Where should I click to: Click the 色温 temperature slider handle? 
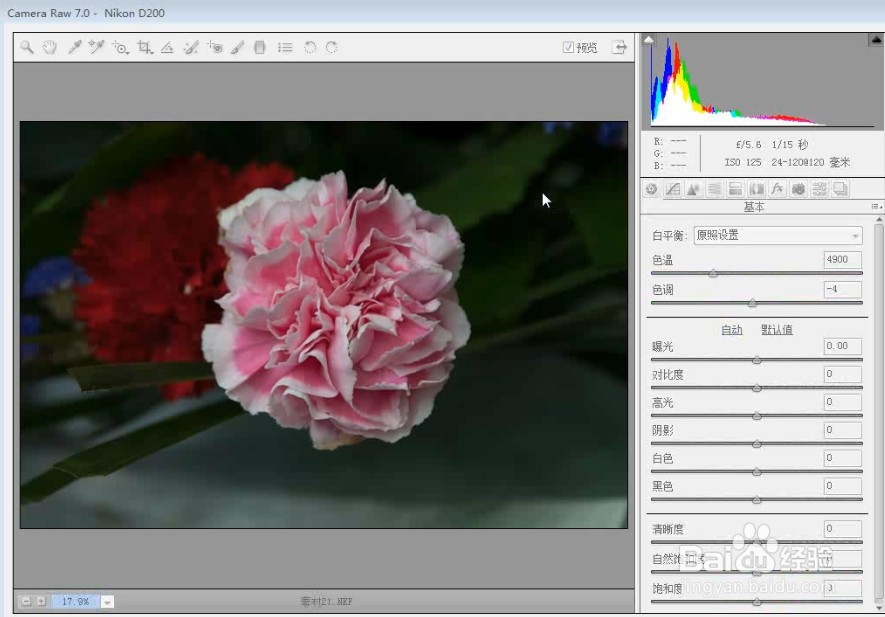[x=713, y=274]
